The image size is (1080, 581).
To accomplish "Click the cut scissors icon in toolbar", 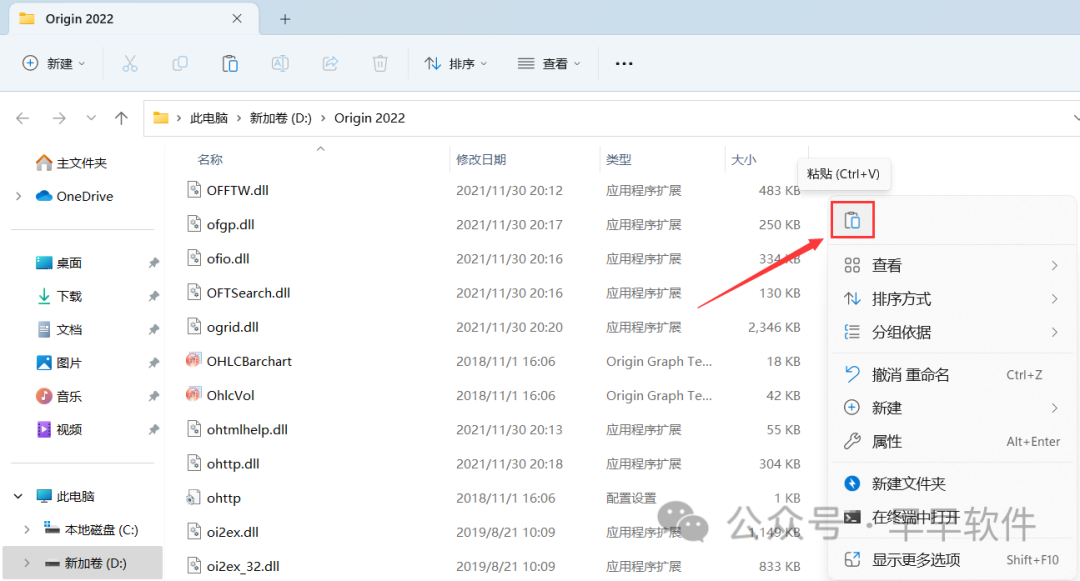I will (130, 63).
